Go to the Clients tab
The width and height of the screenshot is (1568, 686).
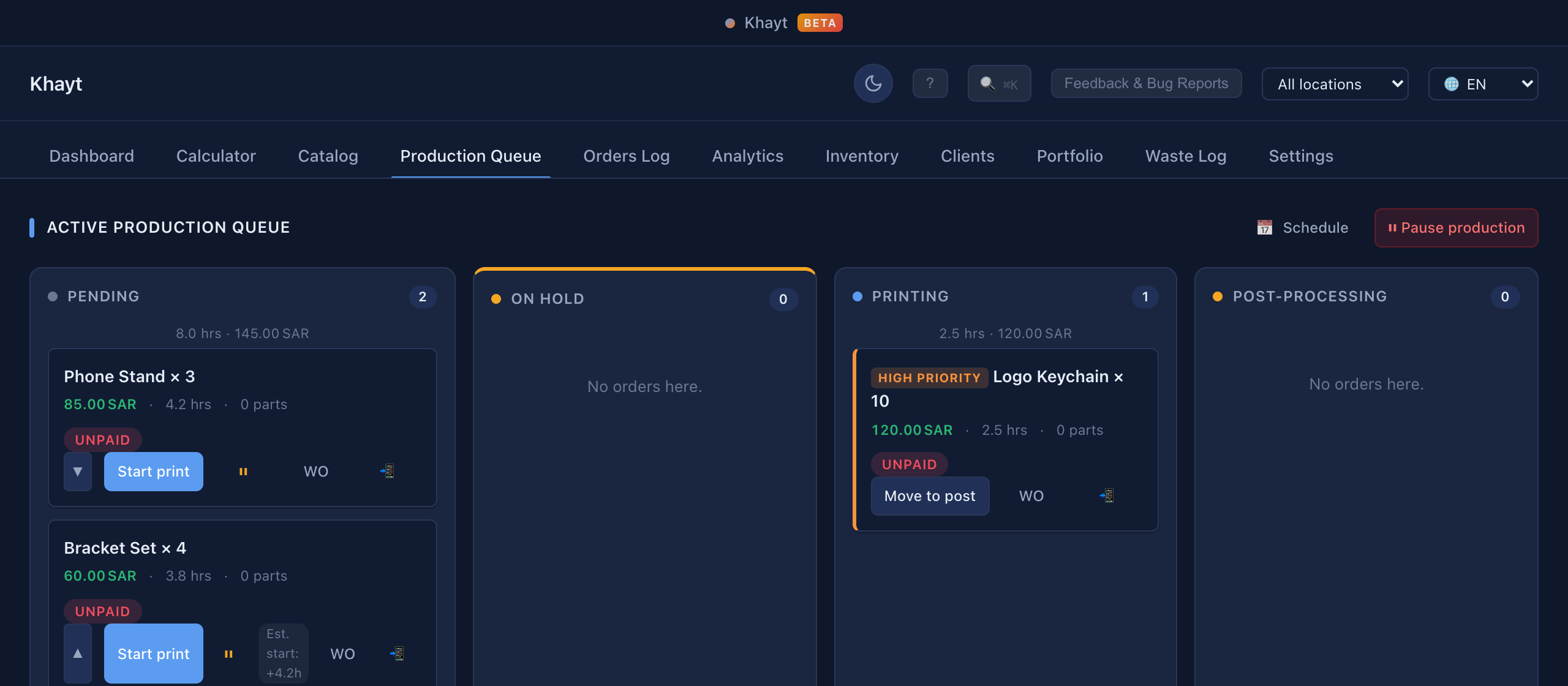point(967,156)
